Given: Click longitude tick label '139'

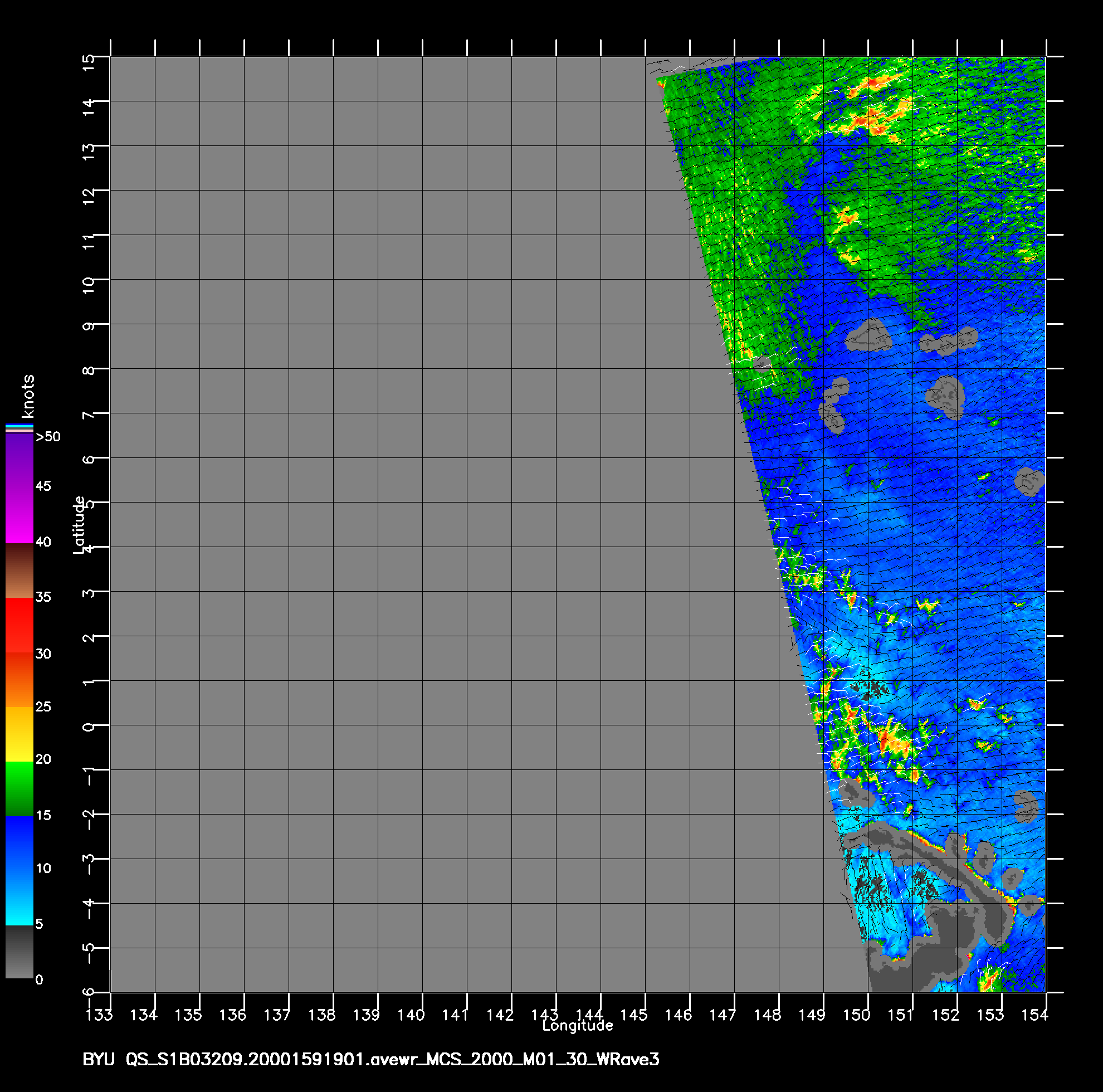Looking at the screenshot, I should click(366, 1015).
